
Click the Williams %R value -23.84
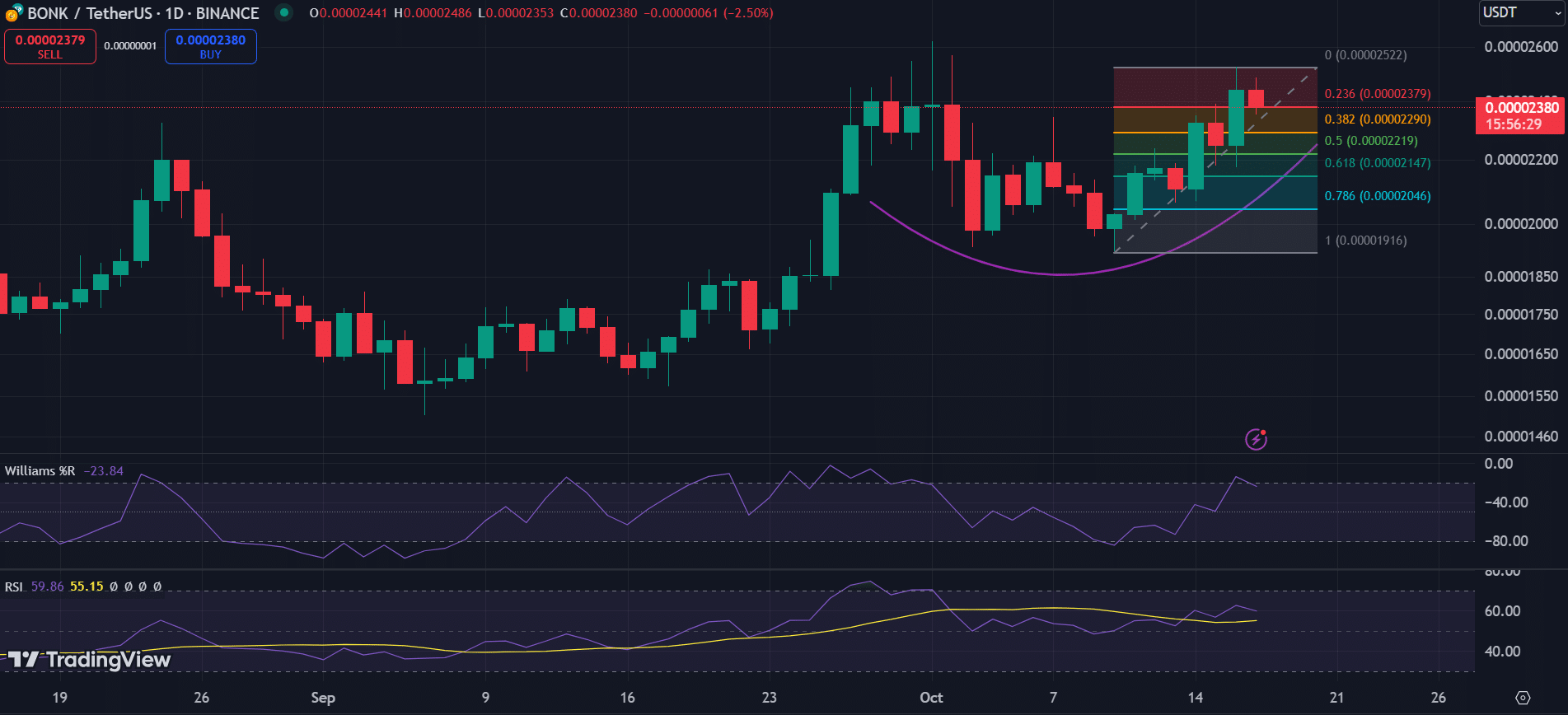coord(104,471)
